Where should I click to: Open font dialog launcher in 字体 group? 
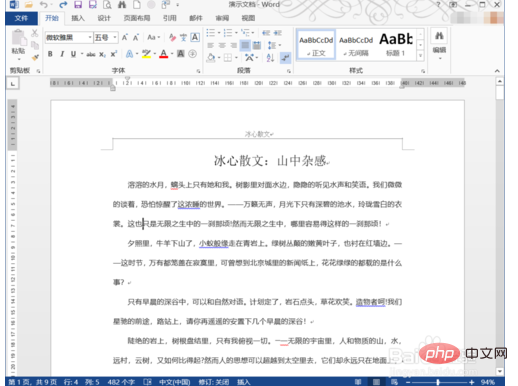click(x=198, y=71)
